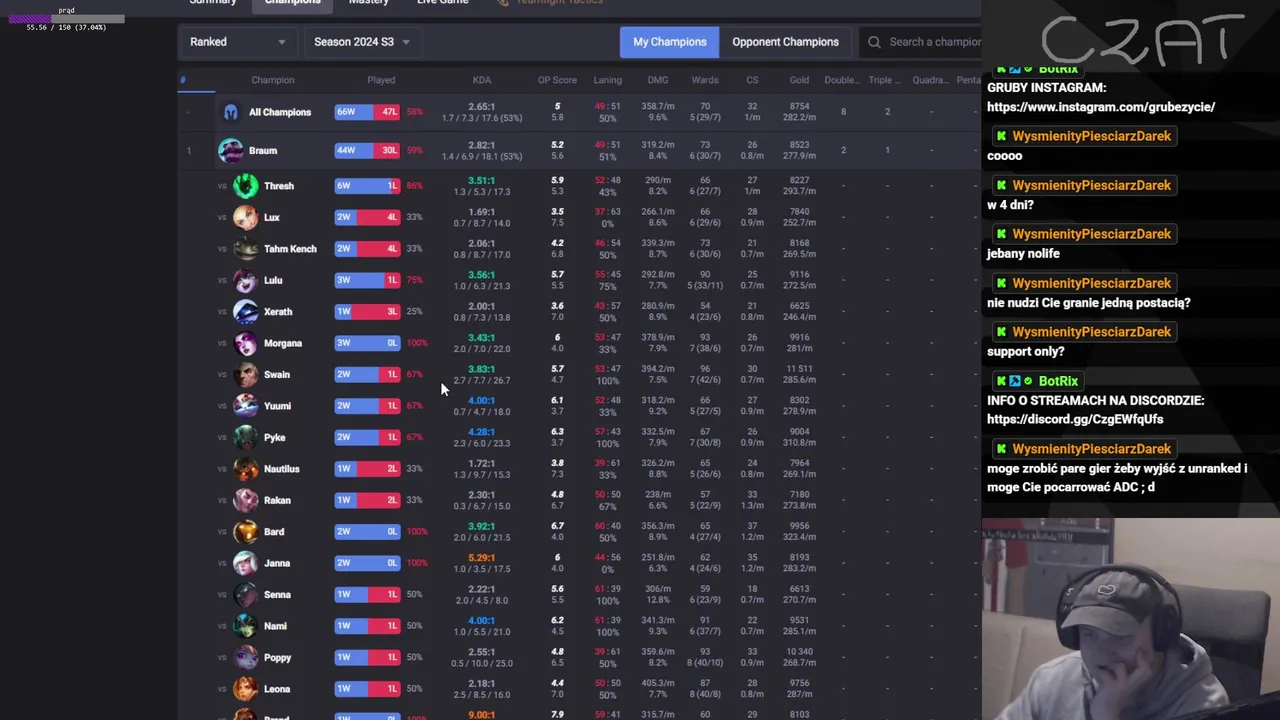
Task: Sort by the Wards column header
Action: pyautogui.click(x=705, y=80)
